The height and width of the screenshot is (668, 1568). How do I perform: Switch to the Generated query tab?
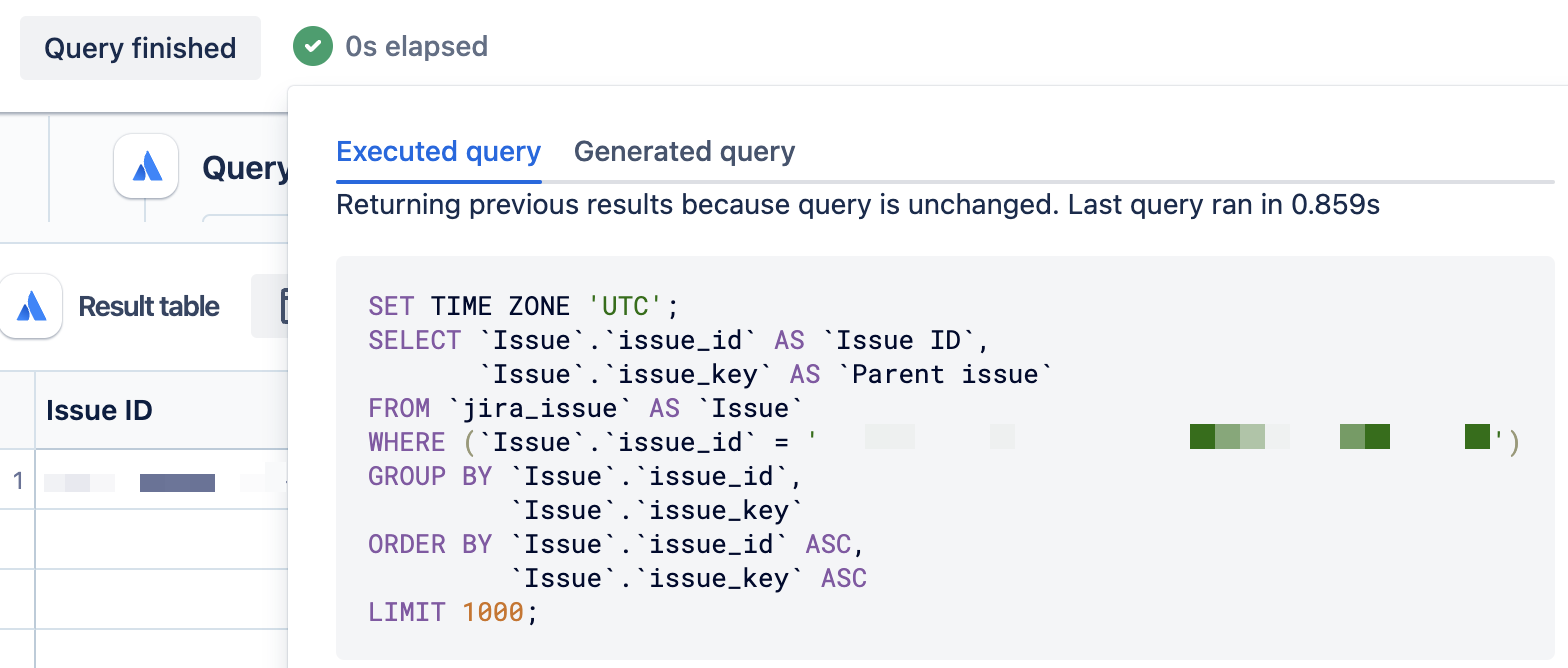coord(684,152)
